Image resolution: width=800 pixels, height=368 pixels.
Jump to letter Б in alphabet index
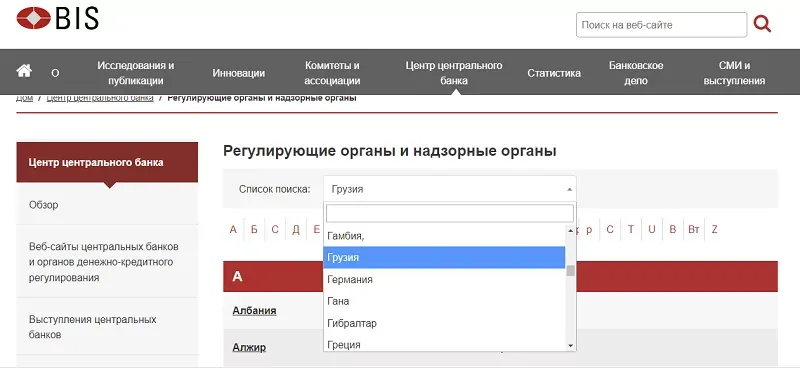[x=254, y=230]
